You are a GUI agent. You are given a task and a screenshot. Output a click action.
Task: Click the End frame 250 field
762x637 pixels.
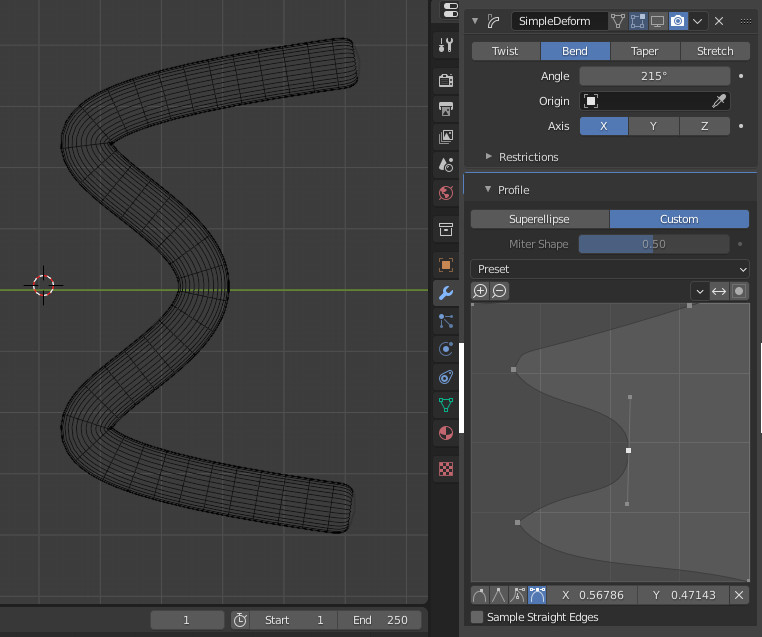(380, 620)
